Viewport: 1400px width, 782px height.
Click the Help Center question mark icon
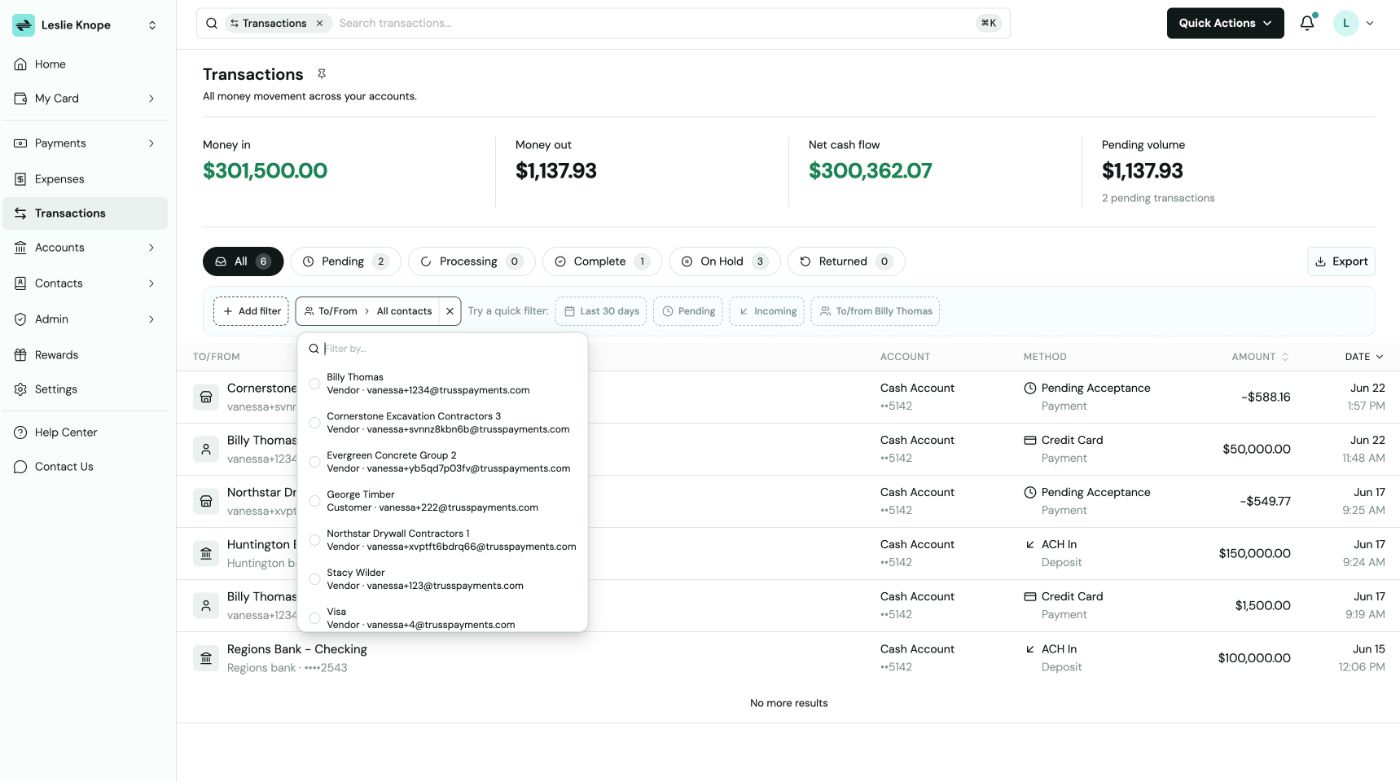[20, 433]
